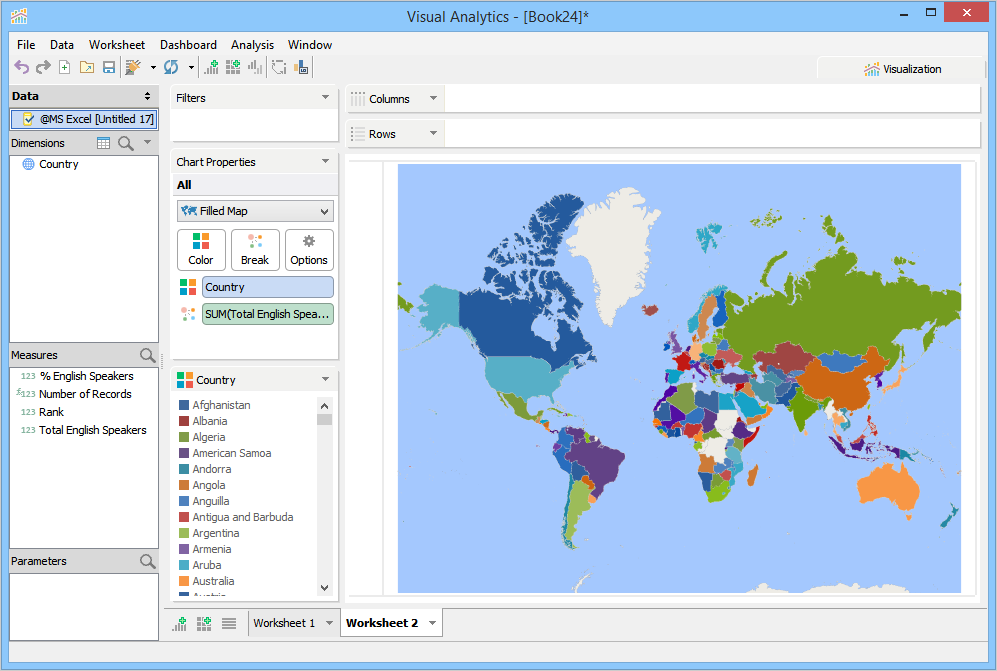Image resolution: width=997 pixels, height=671 pixels.
Task: Open the Dimensions pane dropdown arrow
Action: (x=148, y=142)
